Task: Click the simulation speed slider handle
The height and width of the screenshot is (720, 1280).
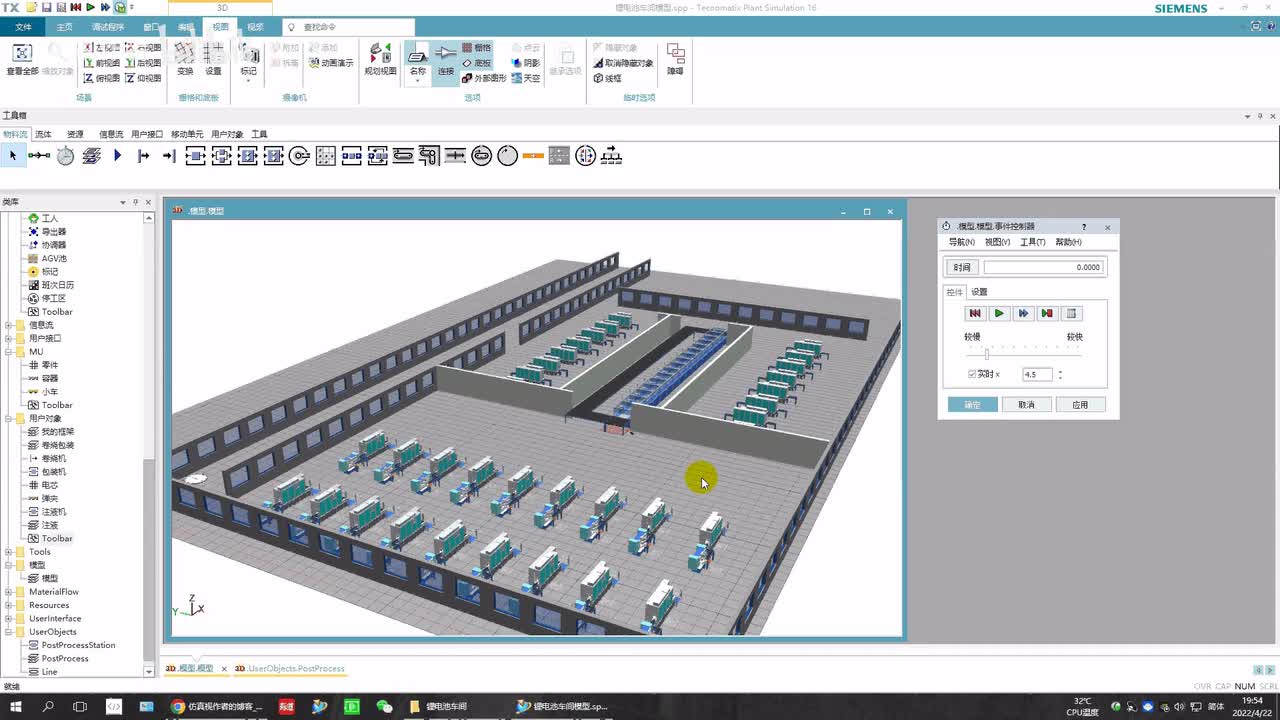Action: pos(987,354)
